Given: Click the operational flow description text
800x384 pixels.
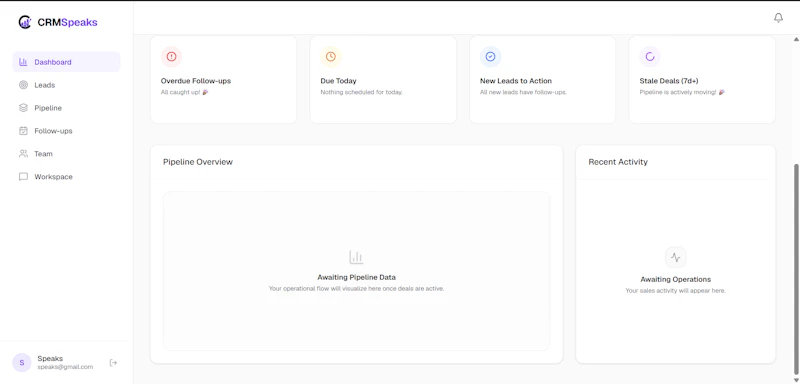Looking at the screenshot, I should [356, 289].
